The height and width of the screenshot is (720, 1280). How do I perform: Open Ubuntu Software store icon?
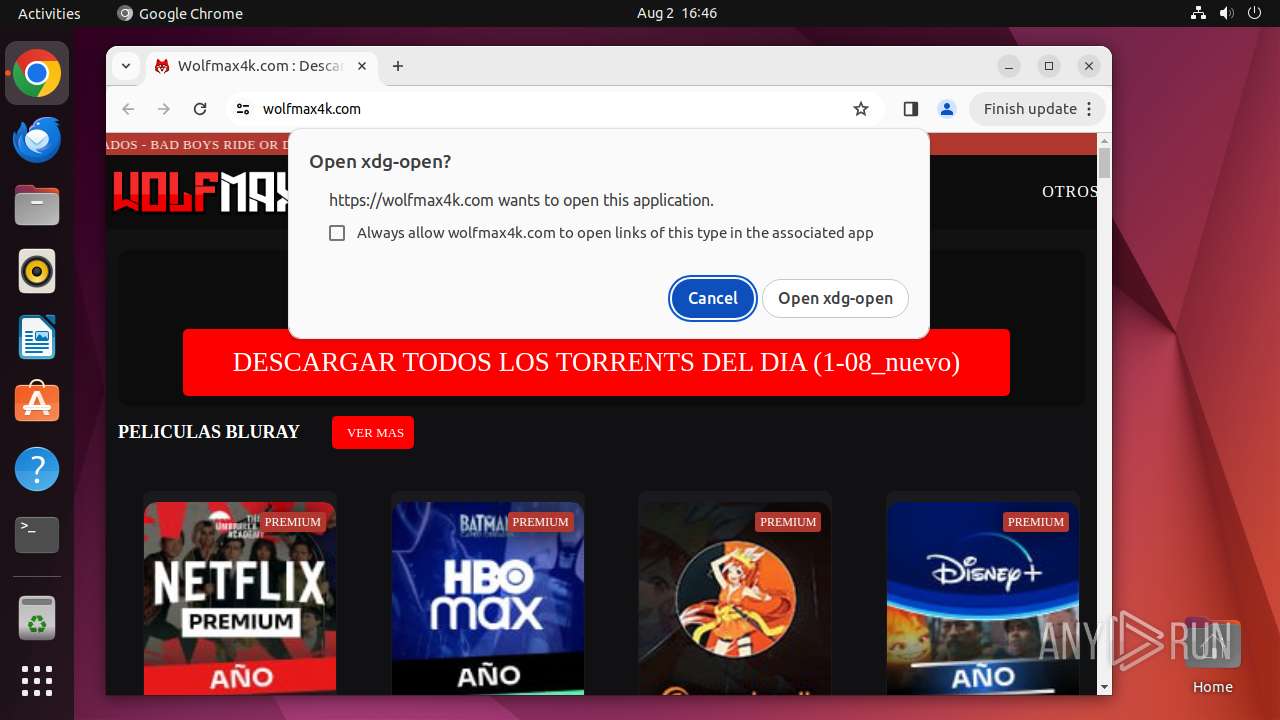(x=37, y=402)
